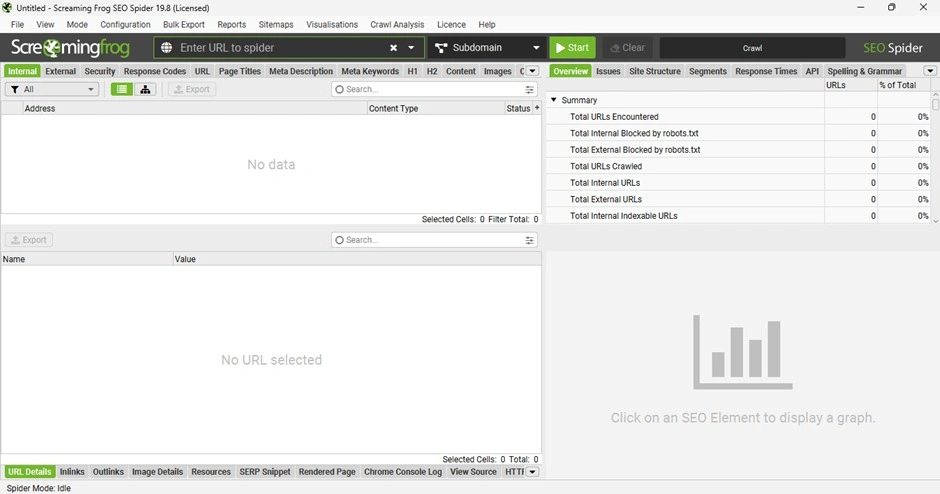Select the Meta Description tab
This screenshot has height=494, width=940.
301,71
